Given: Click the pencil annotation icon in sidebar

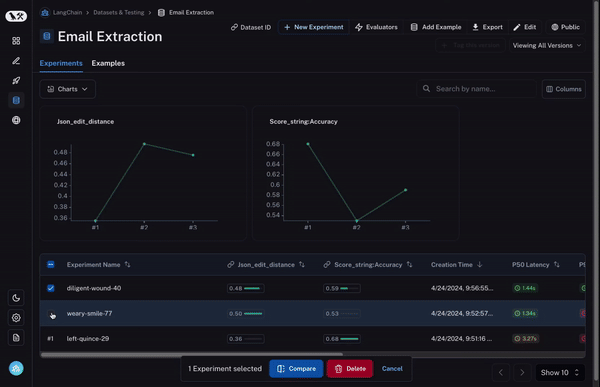Looking at the screenshot, I should click(16, 61).
